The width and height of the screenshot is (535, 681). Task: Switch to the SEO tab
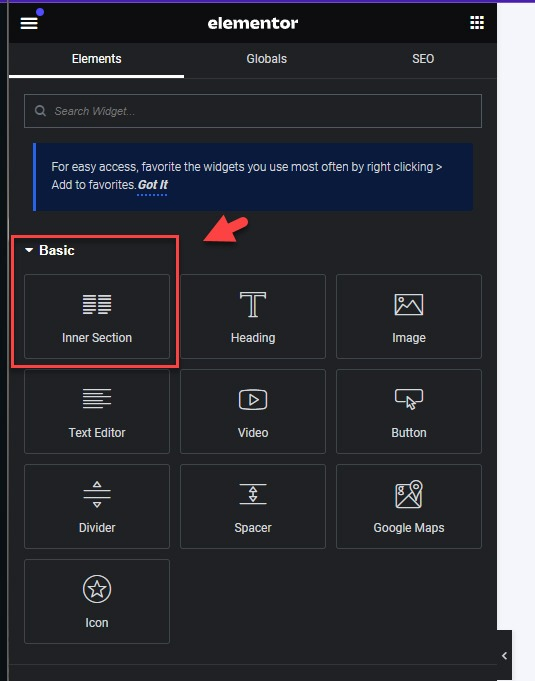[423, 59]
